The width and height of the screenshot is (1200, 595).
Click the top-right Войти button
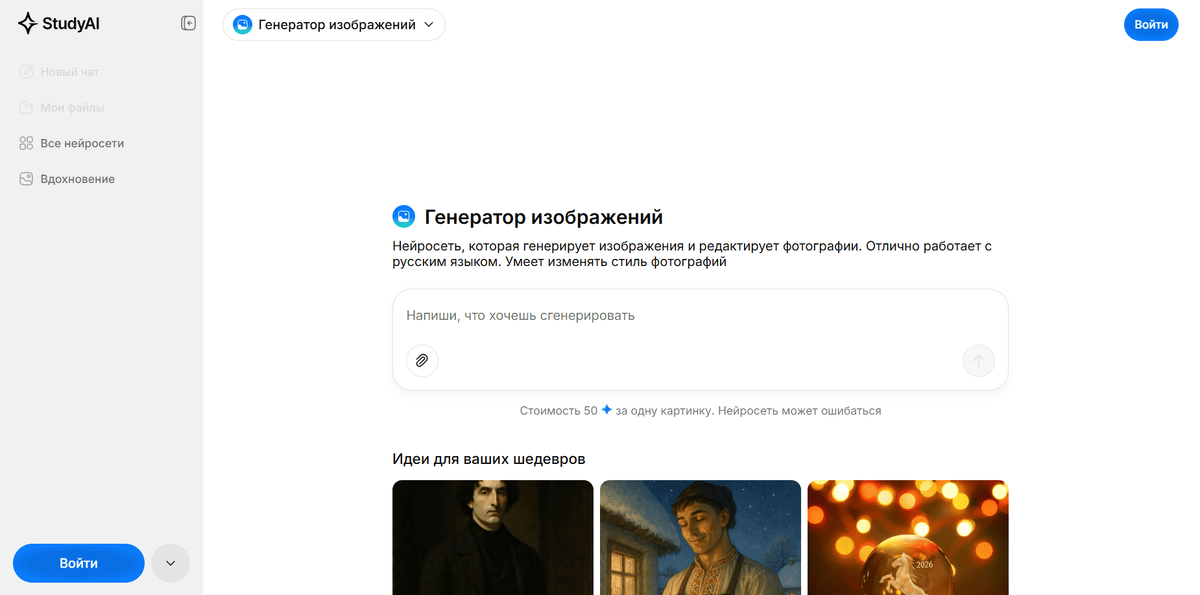tap(1151, 24)
